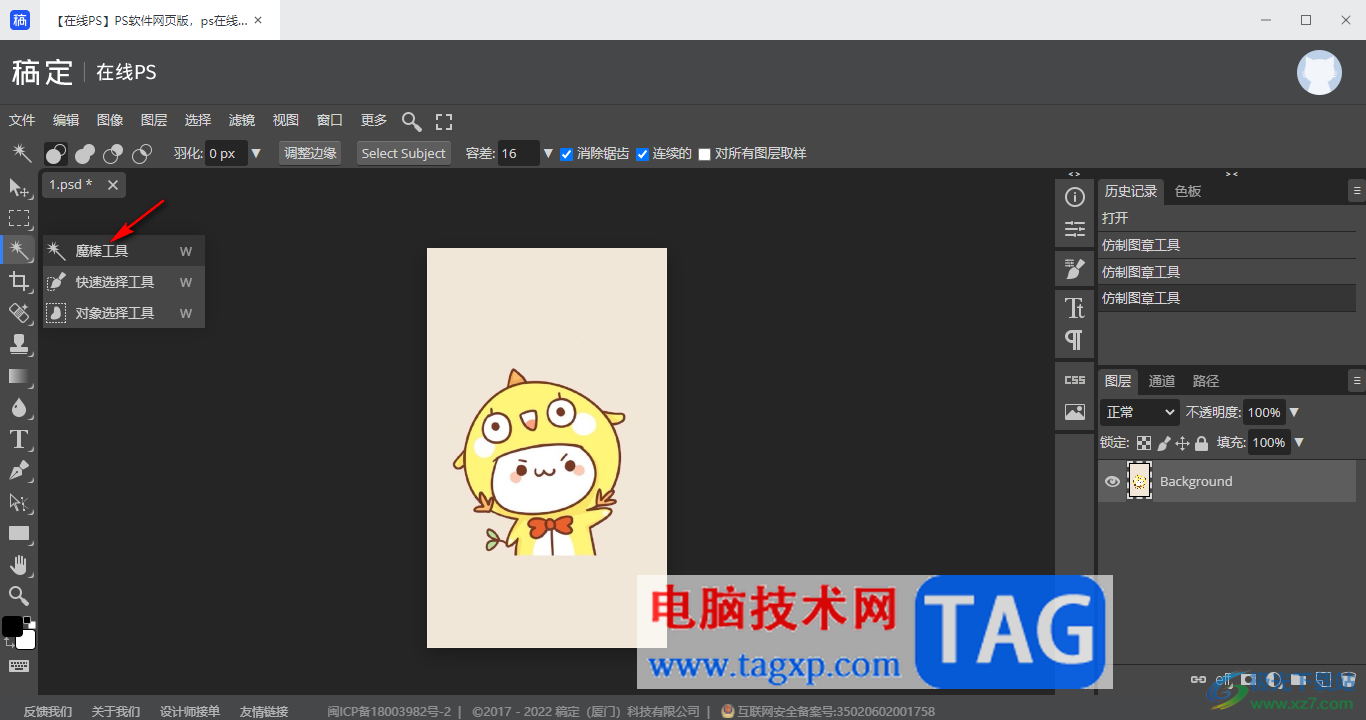Select the Clone Stamp tool
The image size is (1366, 720).
point(19,344)
